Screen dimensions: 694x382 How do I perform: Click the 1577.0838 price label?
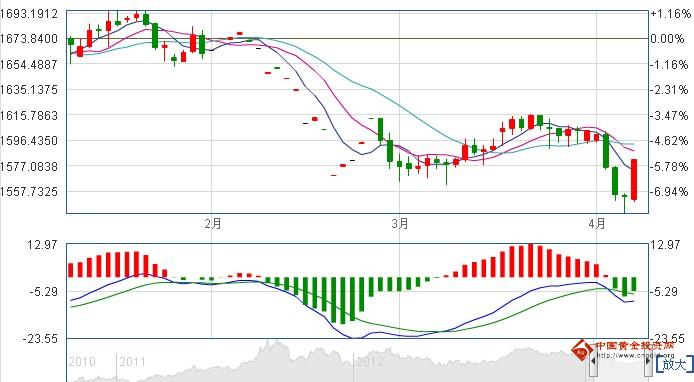pos(29,166)
